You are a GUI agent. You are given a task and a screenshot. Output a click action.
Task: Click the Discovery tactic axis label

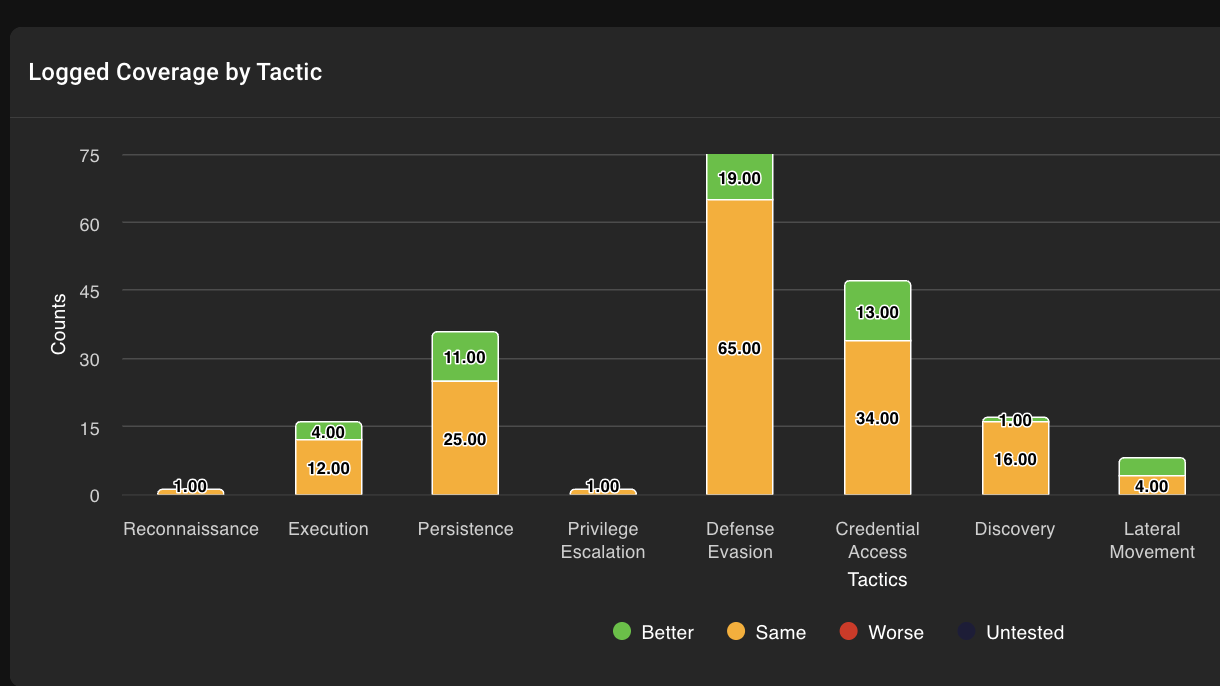[x=1015, y=529]
